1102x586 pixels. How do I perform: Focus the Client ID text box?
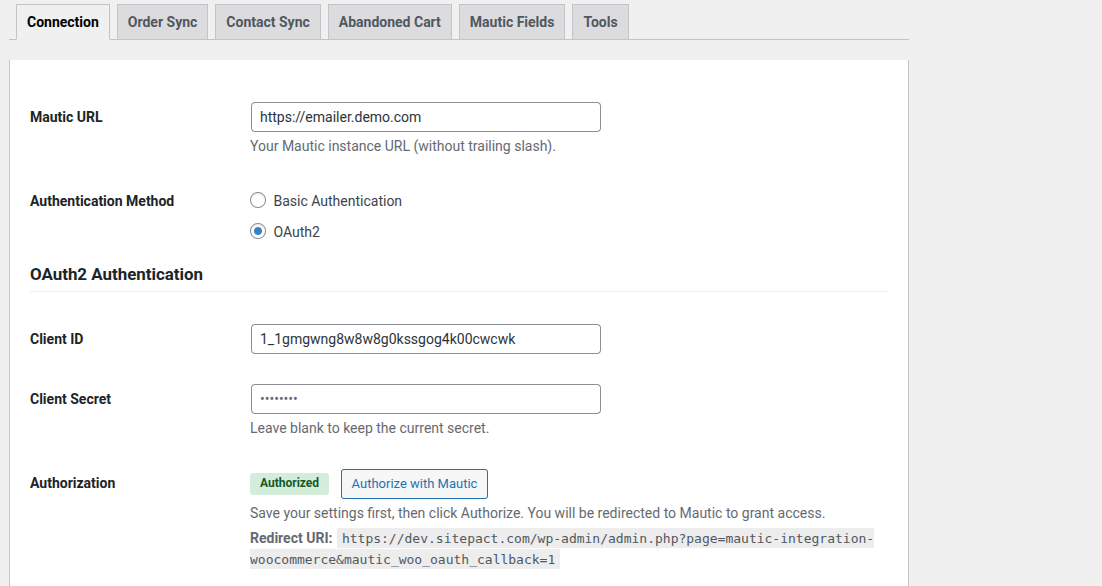click(x=425, y=339)
